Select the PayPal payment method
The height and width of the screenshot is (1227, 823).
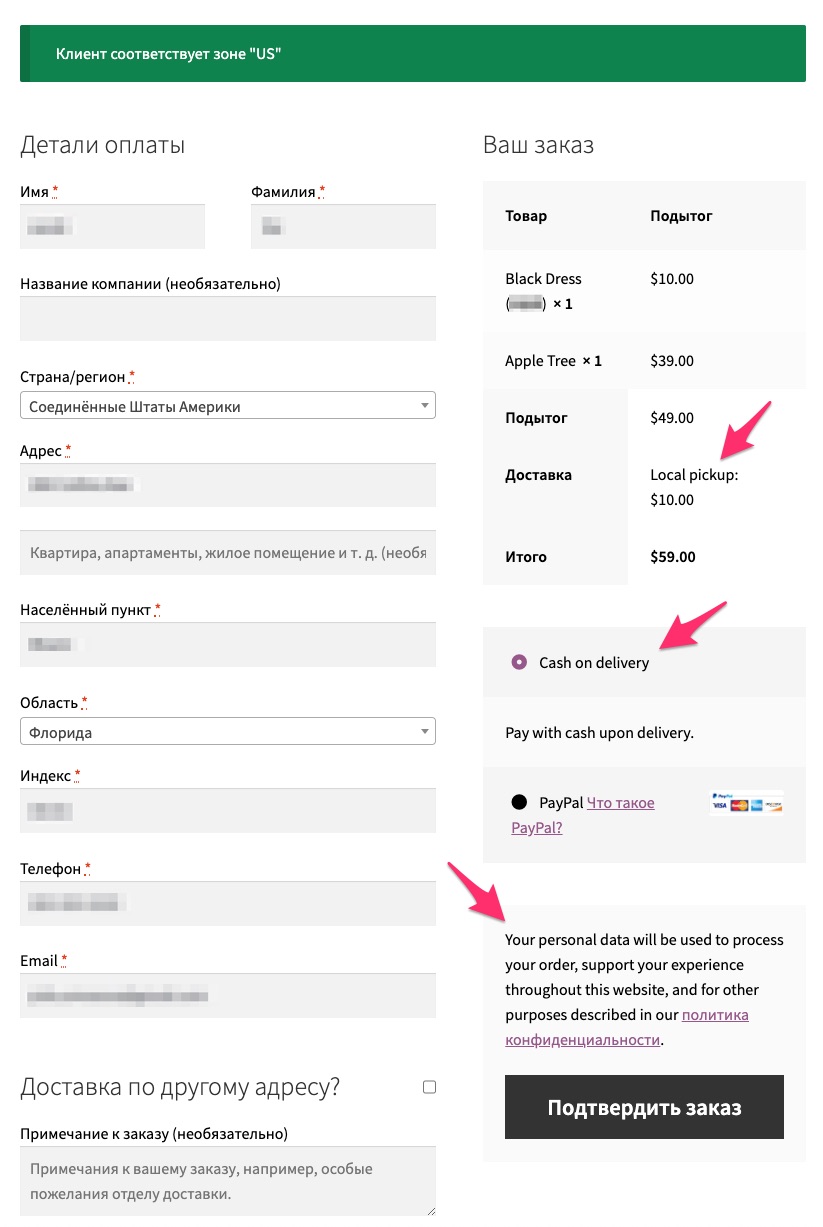[518, 802]
